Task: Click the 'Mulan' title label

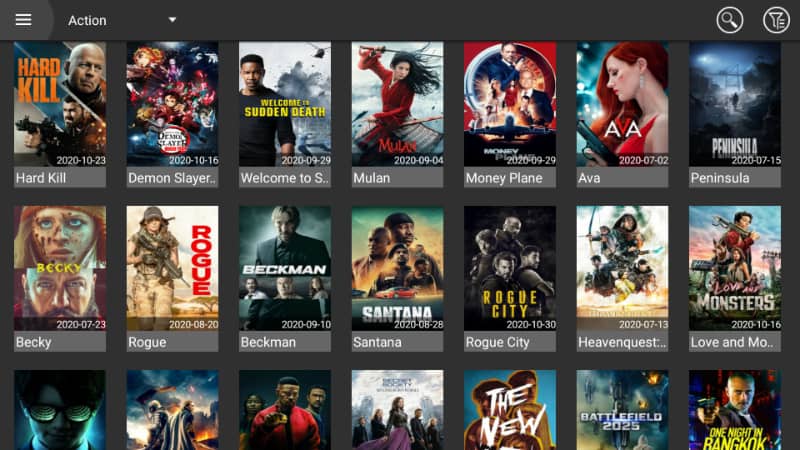Action: [397, 178]
